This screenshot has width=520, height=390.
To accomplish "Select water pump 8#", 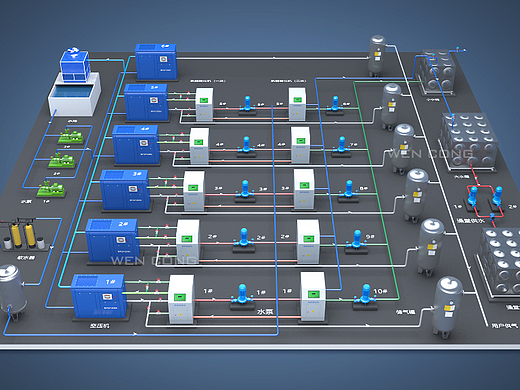I will point(349,191).
